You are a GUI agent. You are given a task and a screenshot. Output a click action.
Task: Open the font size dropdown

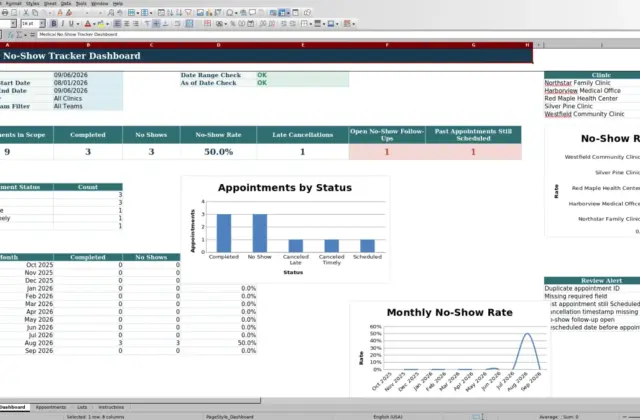coord(42,24)
